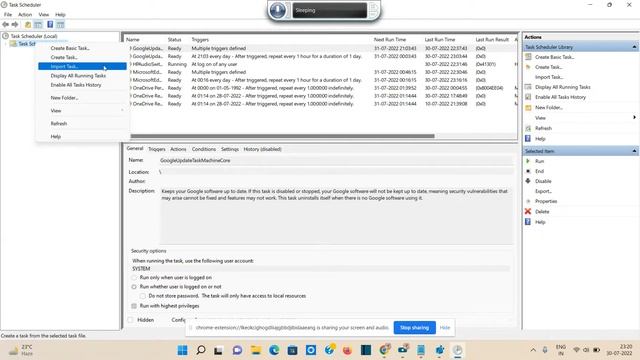Collapse the Task Scheduler Library actions section
The height and width of the screenshot is (360, 640).
(x=634, y=47)
